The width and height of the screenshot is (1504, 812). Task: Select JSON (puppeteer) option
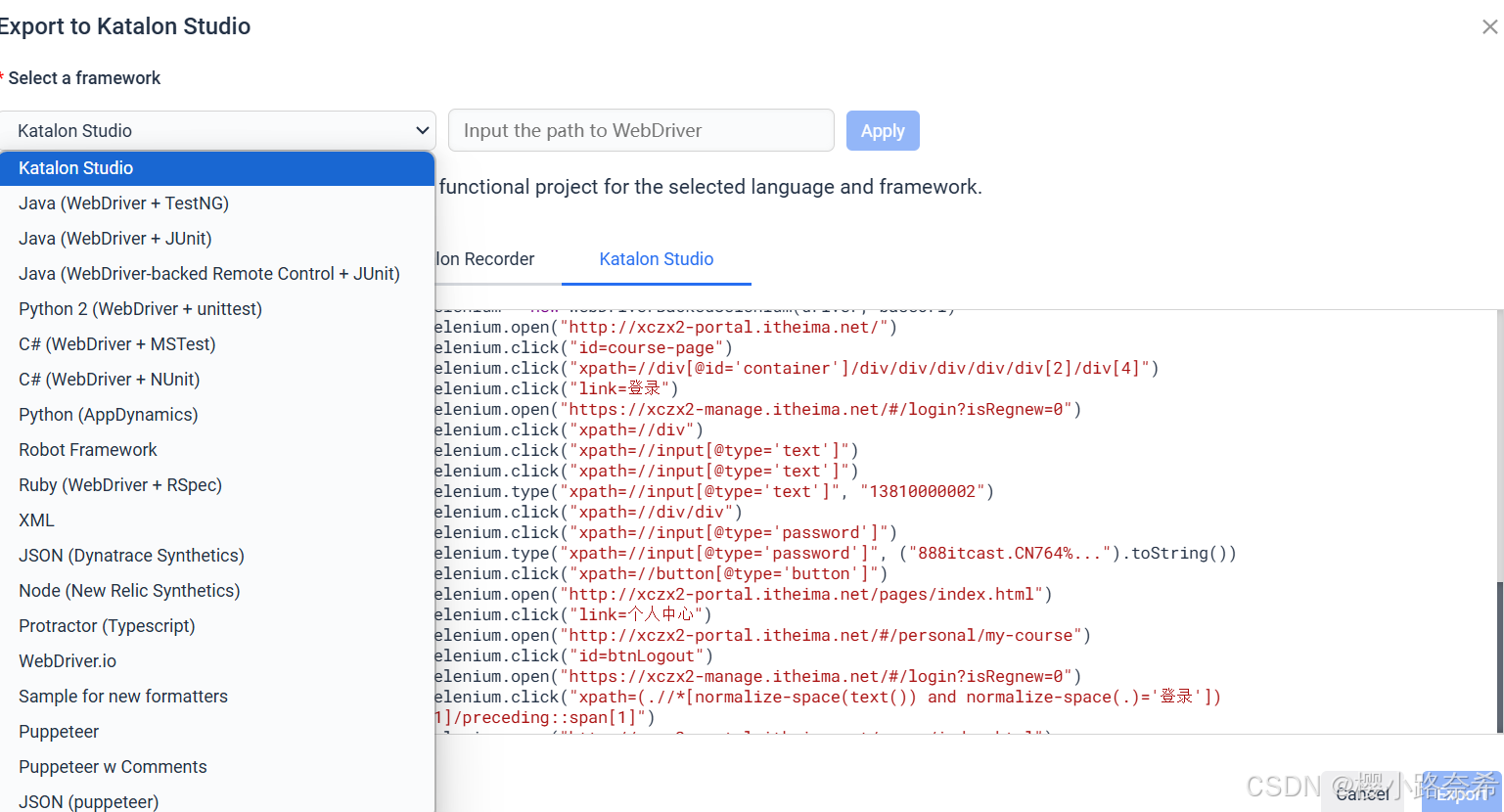click(217, 800)
